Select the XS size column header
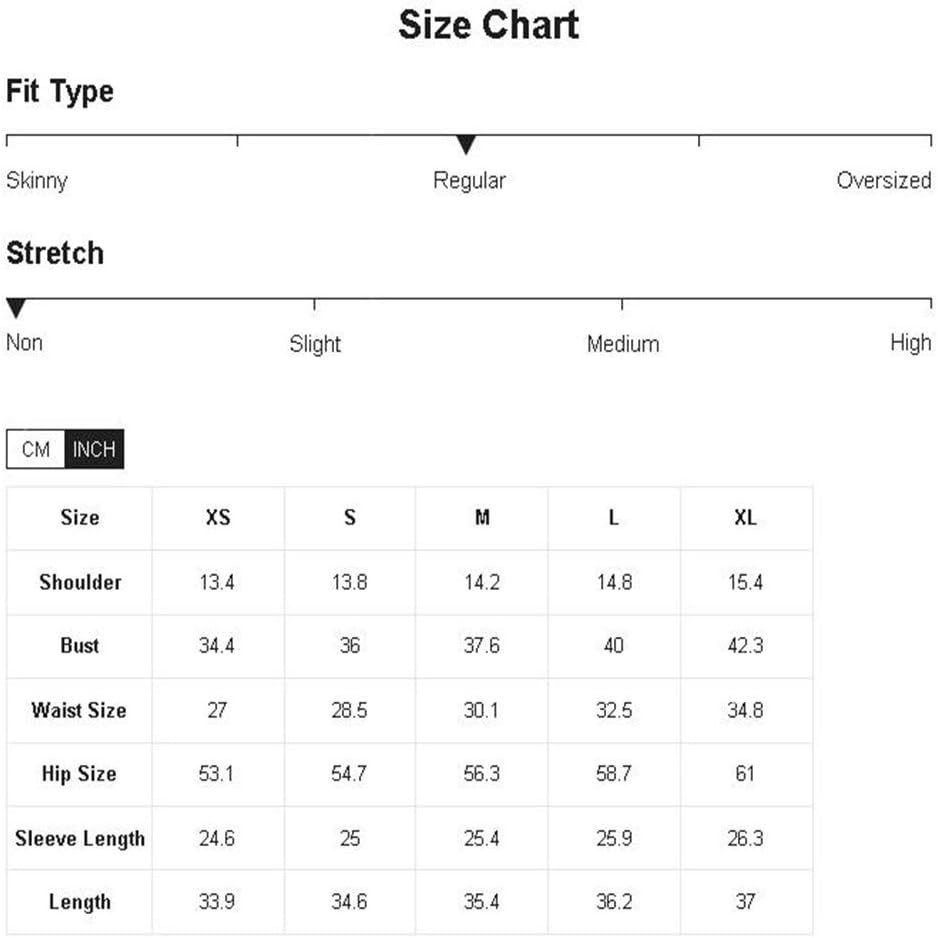The height and width of the screenshot is (938, 938). (218, 517)
